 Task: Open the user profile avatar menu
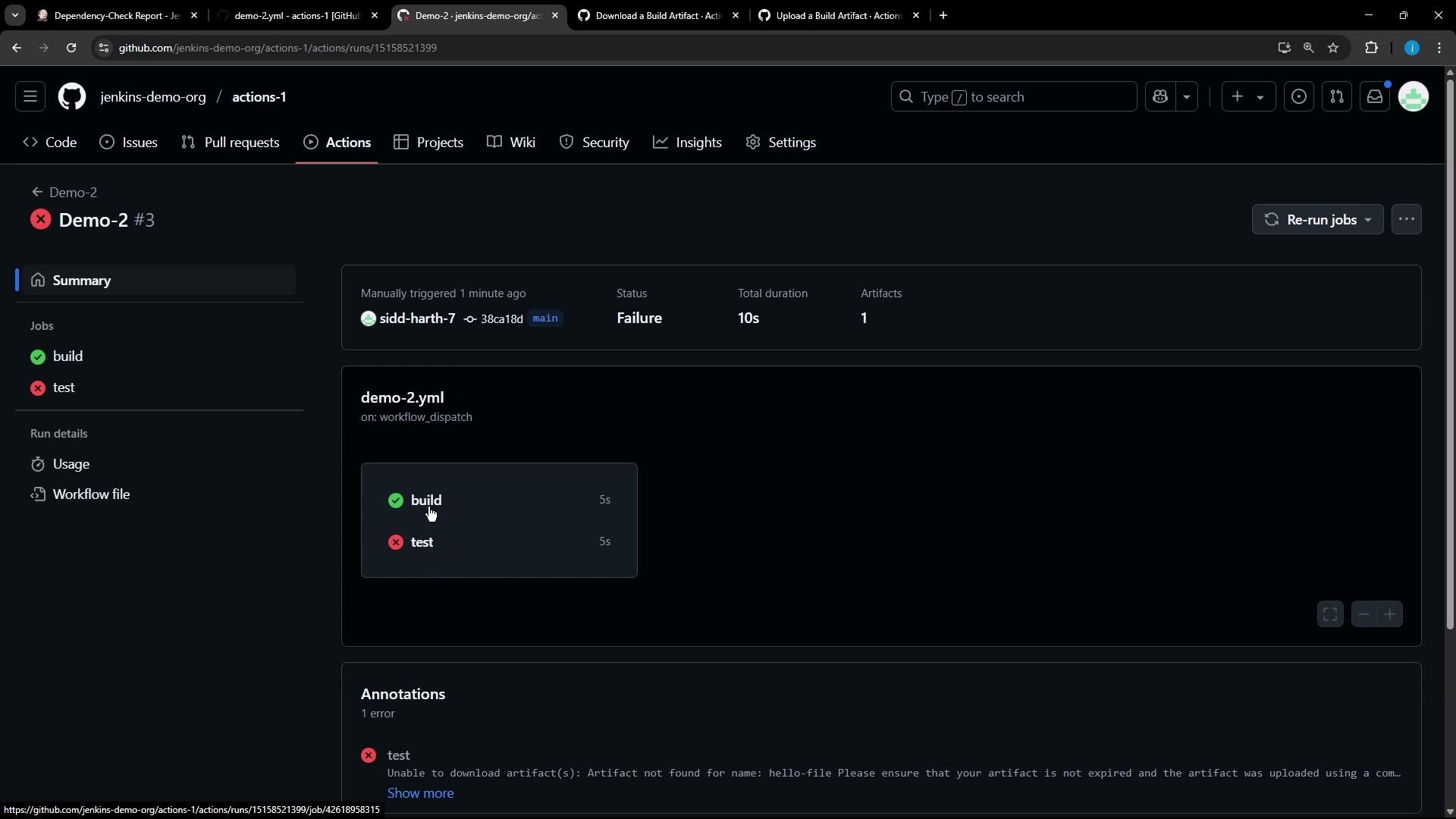point(1414,97)
